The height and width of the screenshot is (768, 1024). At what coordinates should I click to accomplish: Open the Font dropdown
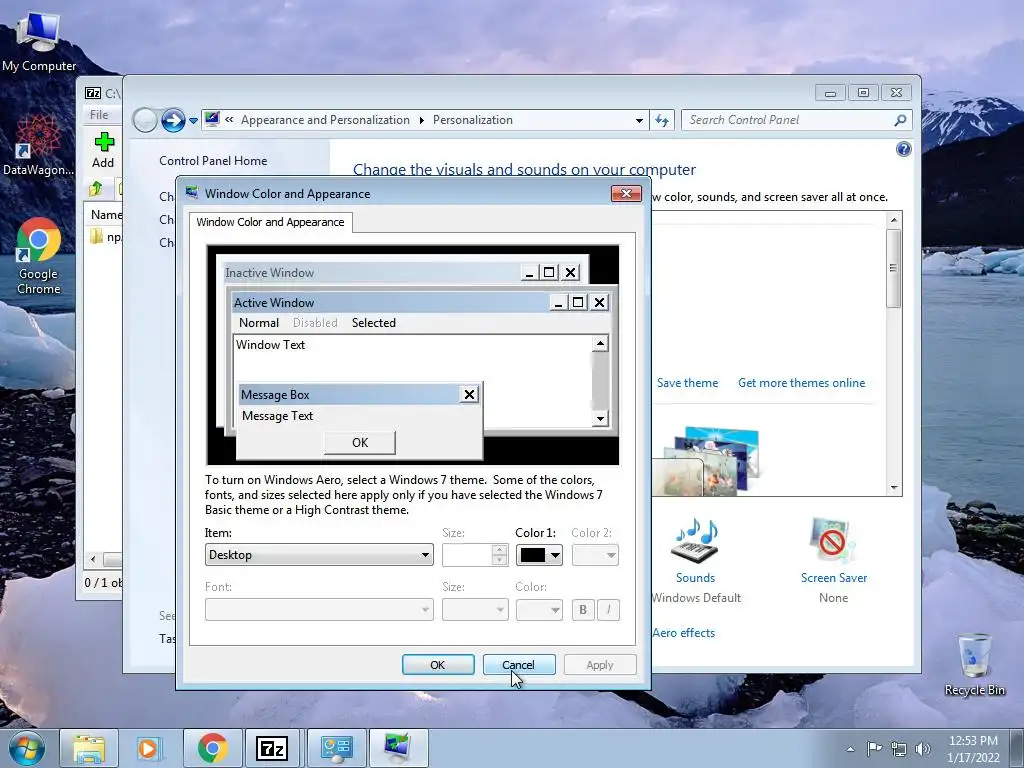pyautogui.click(x=319, y=610)
